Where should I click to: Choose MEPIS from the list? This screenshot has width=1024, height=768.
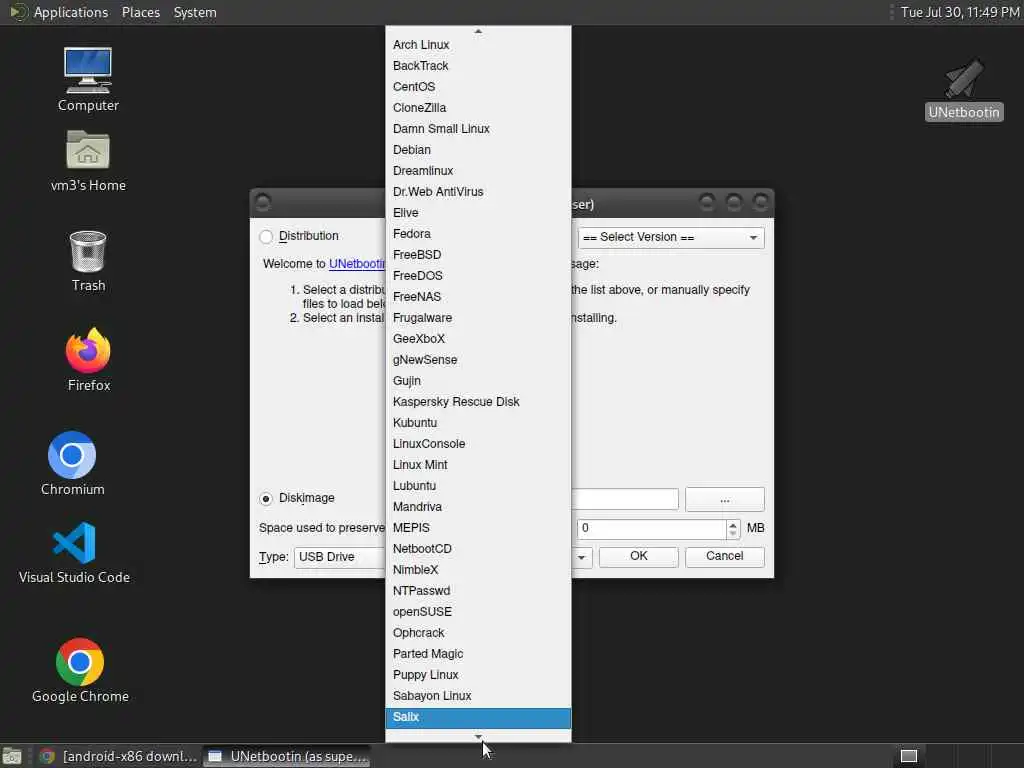tap(478, 528)
